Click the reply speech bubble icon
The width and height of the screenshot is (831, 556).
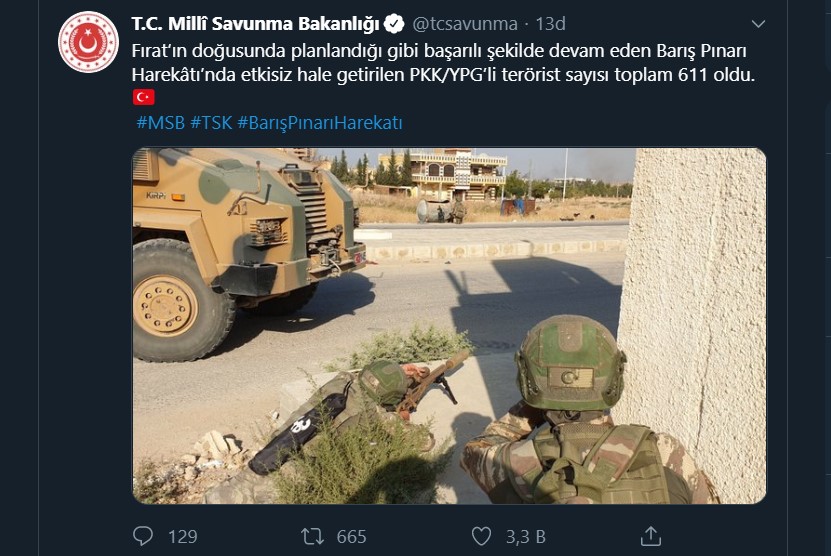[x=143, y=536]
